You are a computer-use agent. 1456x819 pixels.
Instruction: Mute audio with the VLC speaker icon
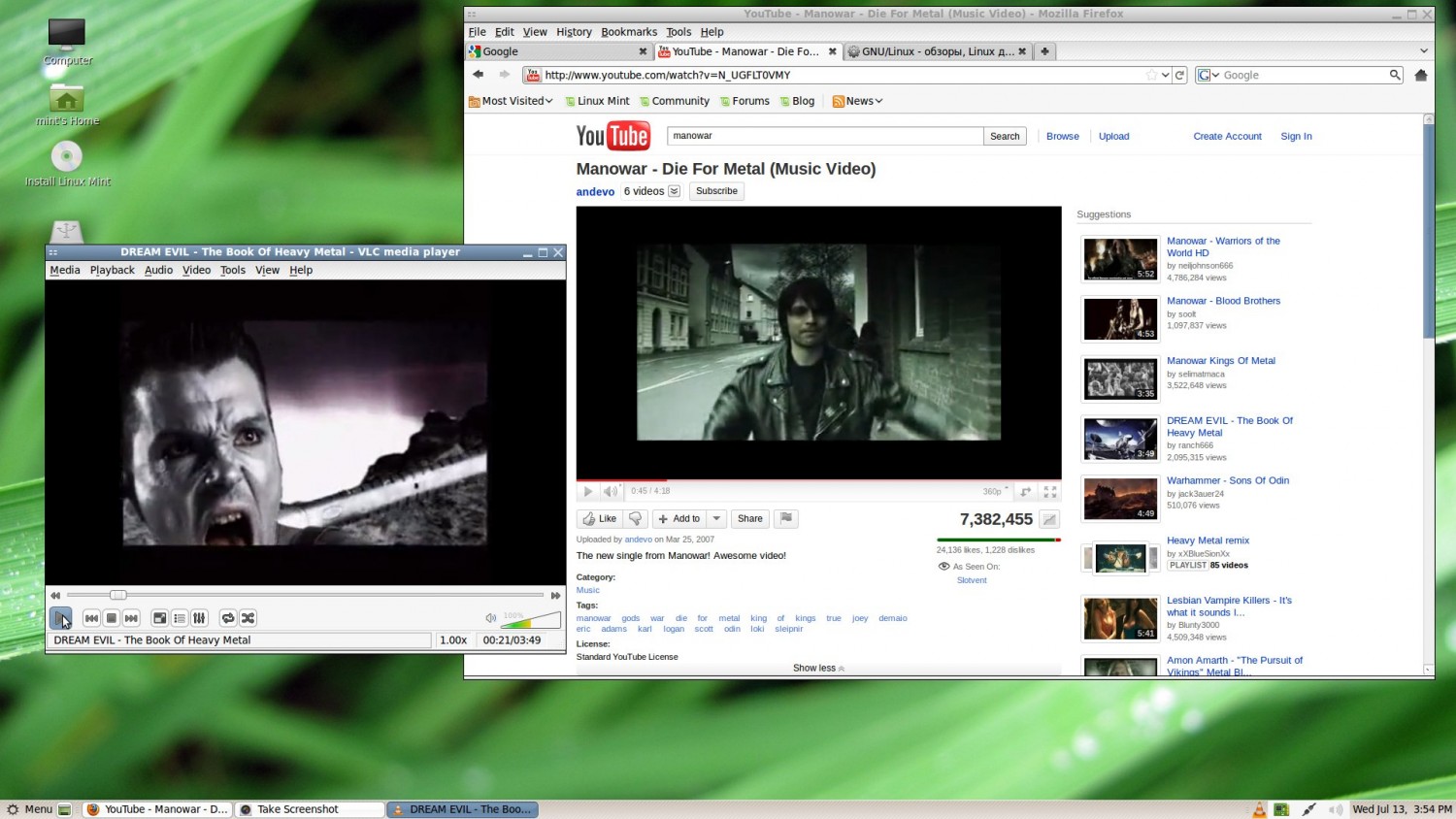491,618
